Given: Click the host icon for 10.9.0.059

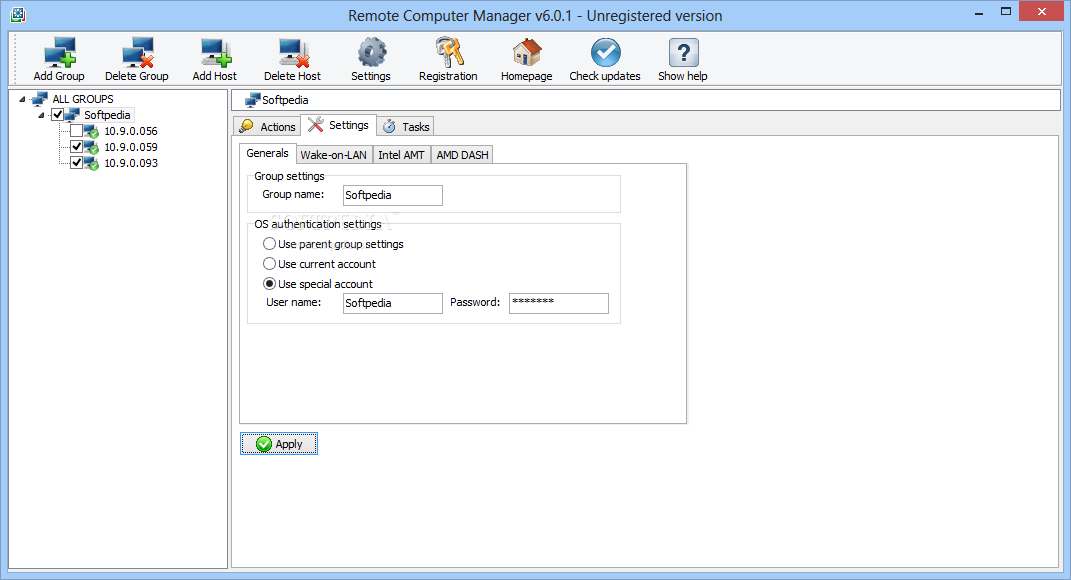Looking at the screenshot, I should coord(92,147).
